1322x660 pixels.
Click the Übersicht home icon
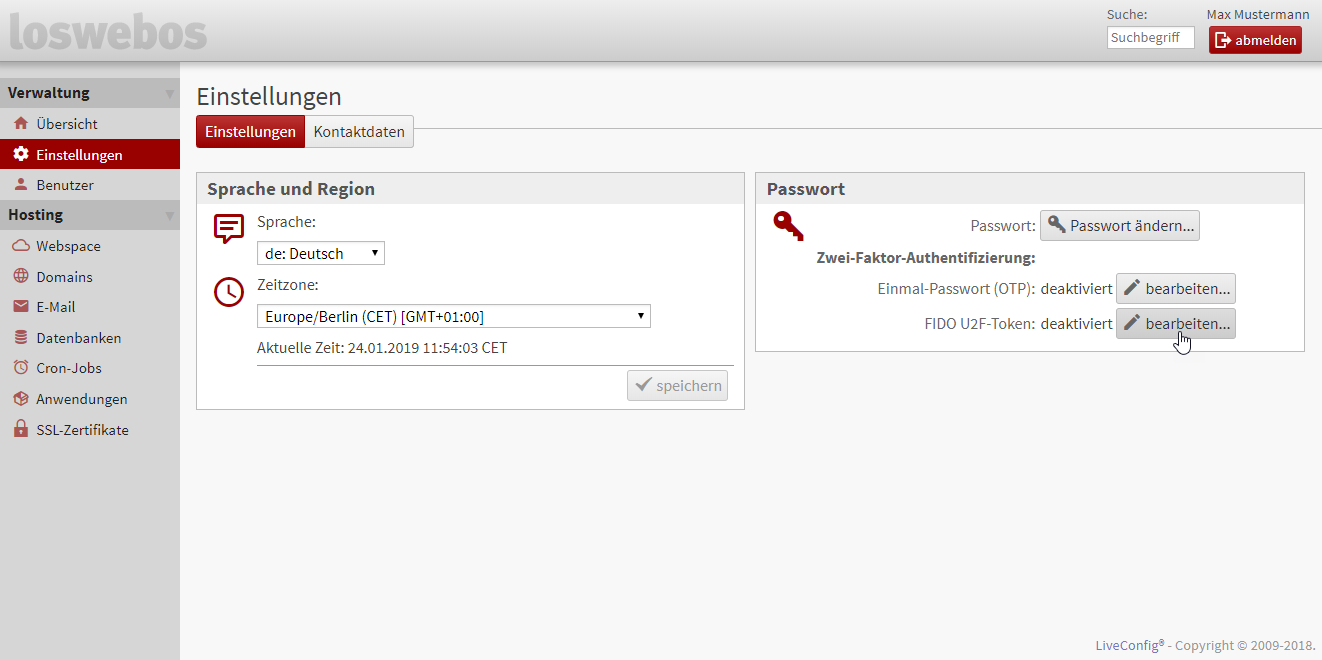(20, 124)
